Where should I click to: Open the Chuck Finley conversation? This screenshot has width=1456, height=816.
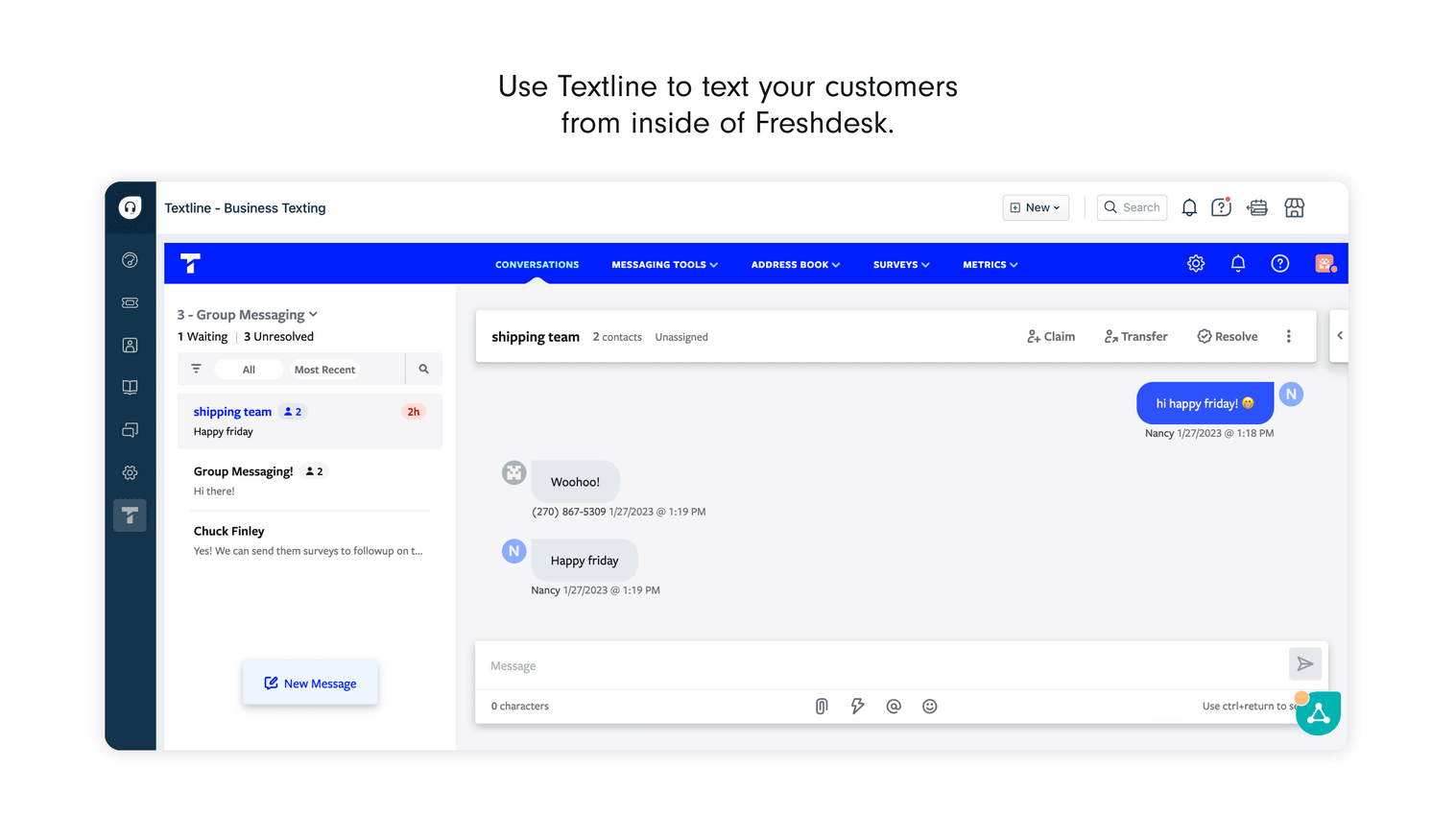tap(307, 540)
